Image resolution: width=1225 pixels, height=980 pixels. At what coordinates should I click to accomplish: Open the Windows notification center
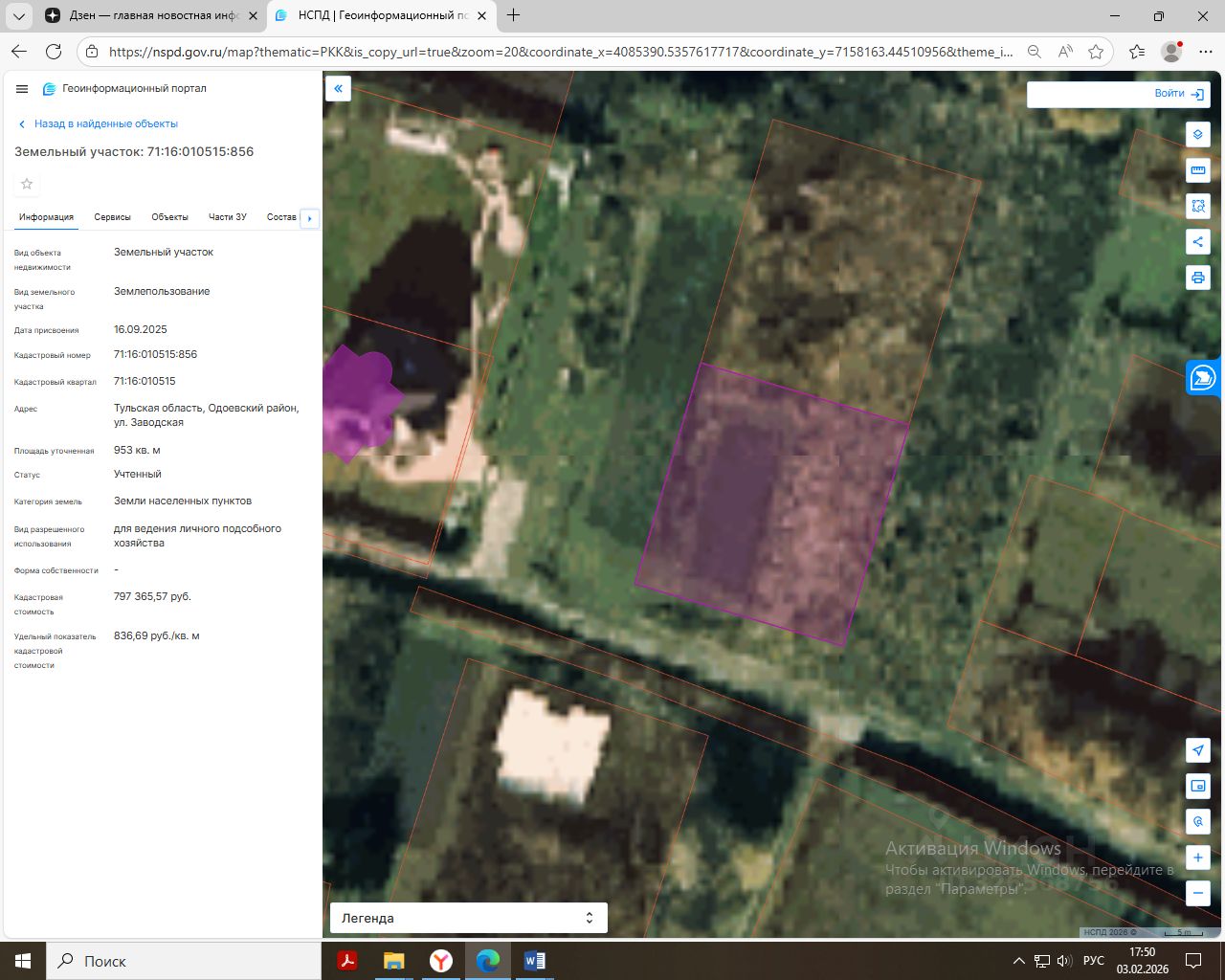click(x=1193, y=960)
